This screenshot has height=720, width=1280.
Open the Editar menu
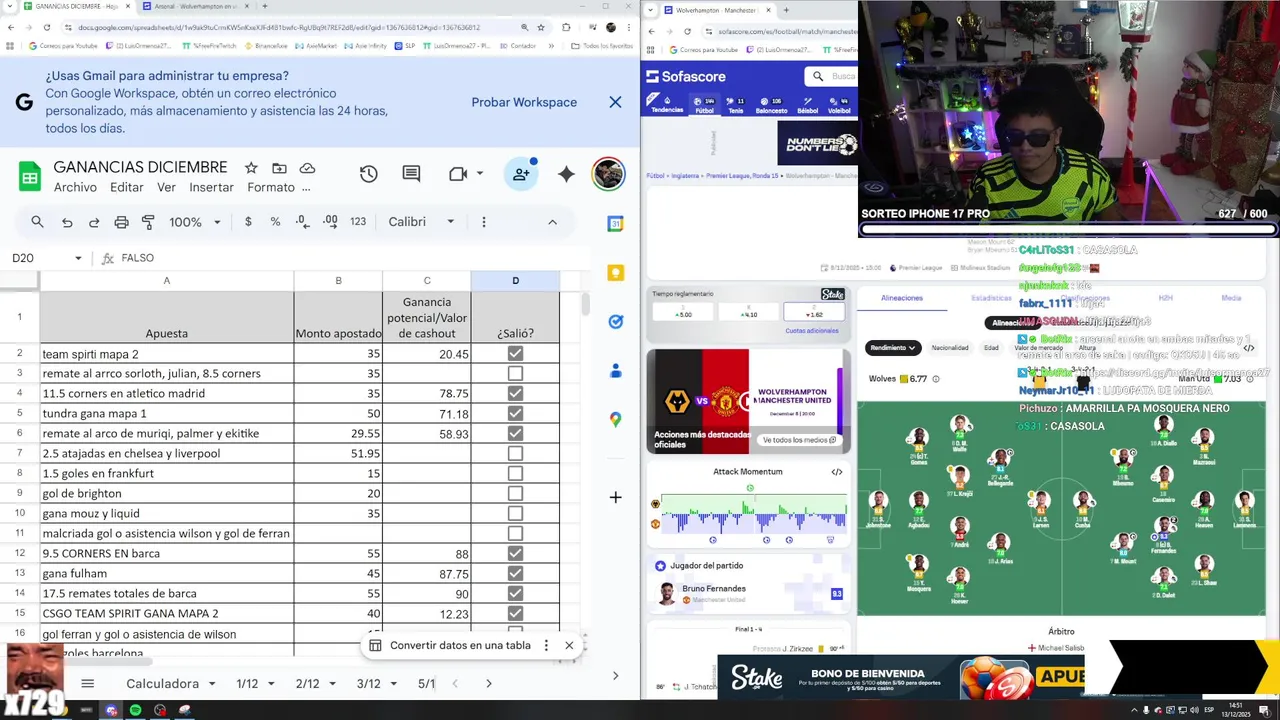pos(127,187)
